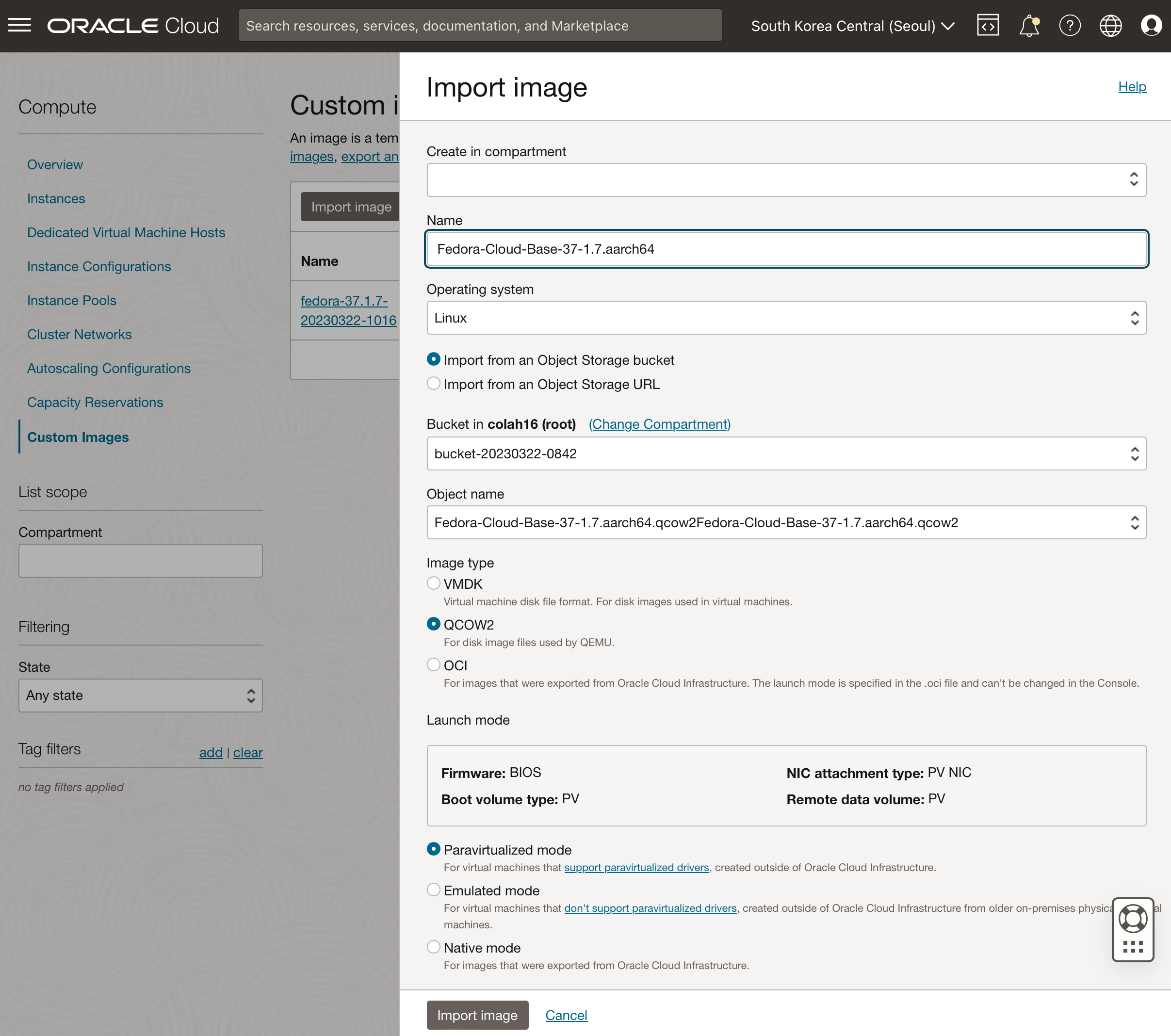
Task: Choose the VMDK image type
Action: (x=434, y=583)
